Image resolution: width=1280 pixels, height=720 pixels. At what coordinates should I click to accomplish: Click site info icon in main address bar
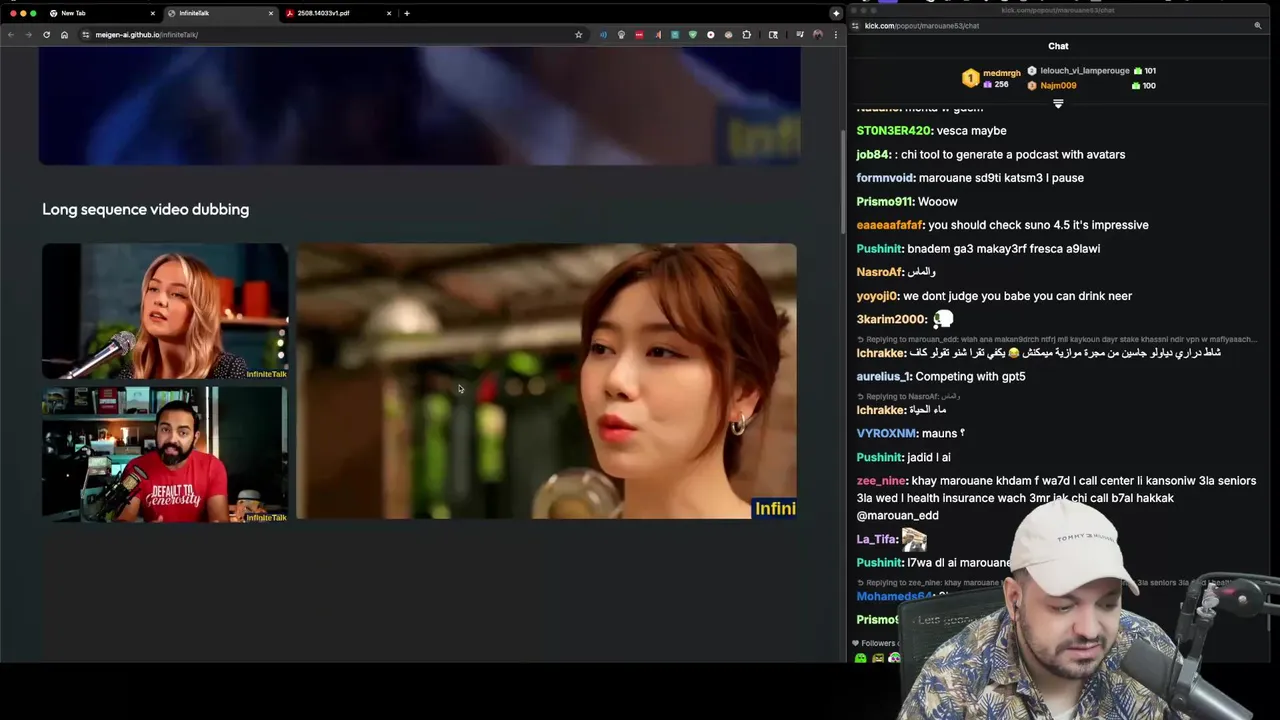point(86,35)
